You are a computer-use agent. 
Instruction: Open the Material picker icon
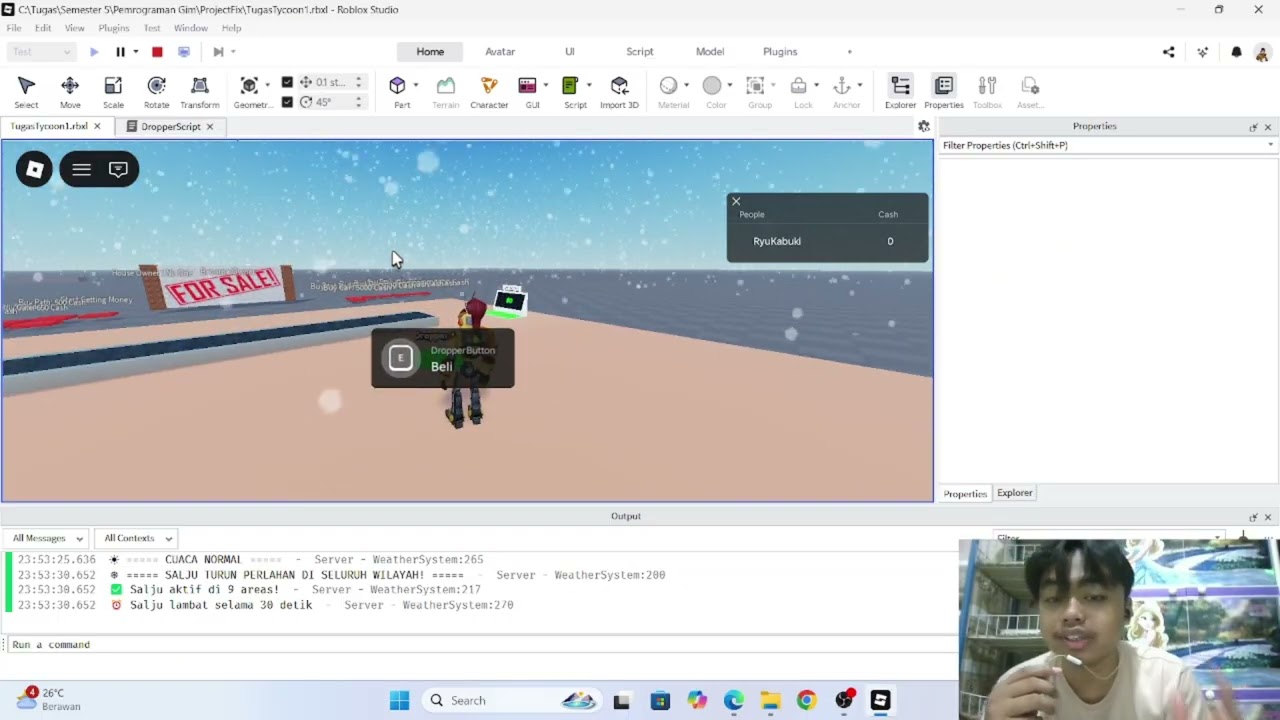[669, 86]
